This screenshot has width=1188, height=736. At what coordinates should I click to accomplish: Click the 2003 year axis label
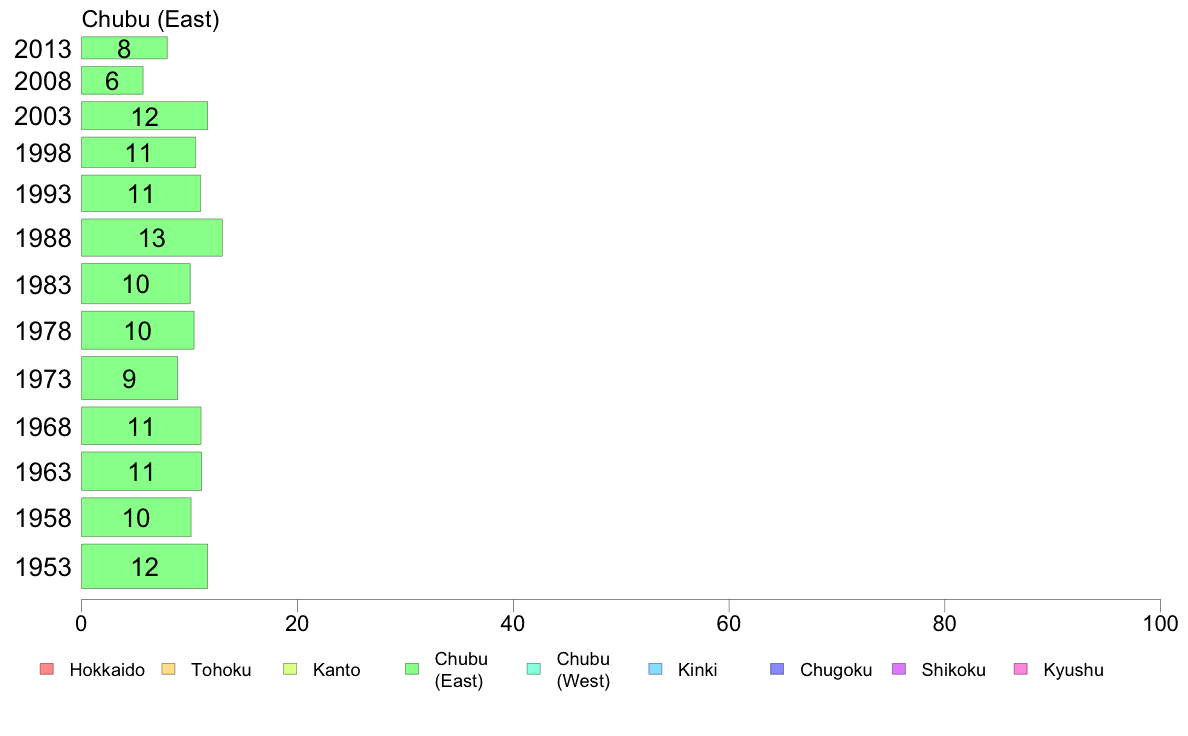click(43, 116)
